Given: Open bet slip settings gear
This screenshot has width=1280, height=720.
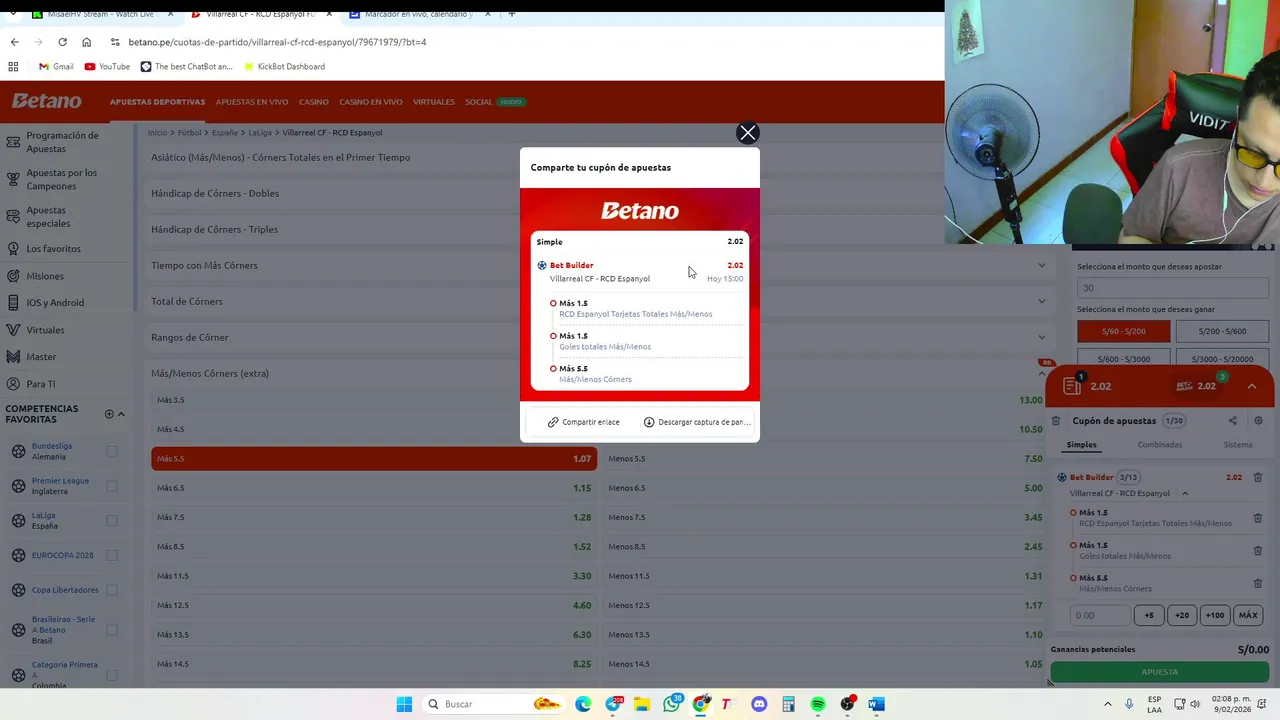Looking at the screenshot, I should [1258, 421].
